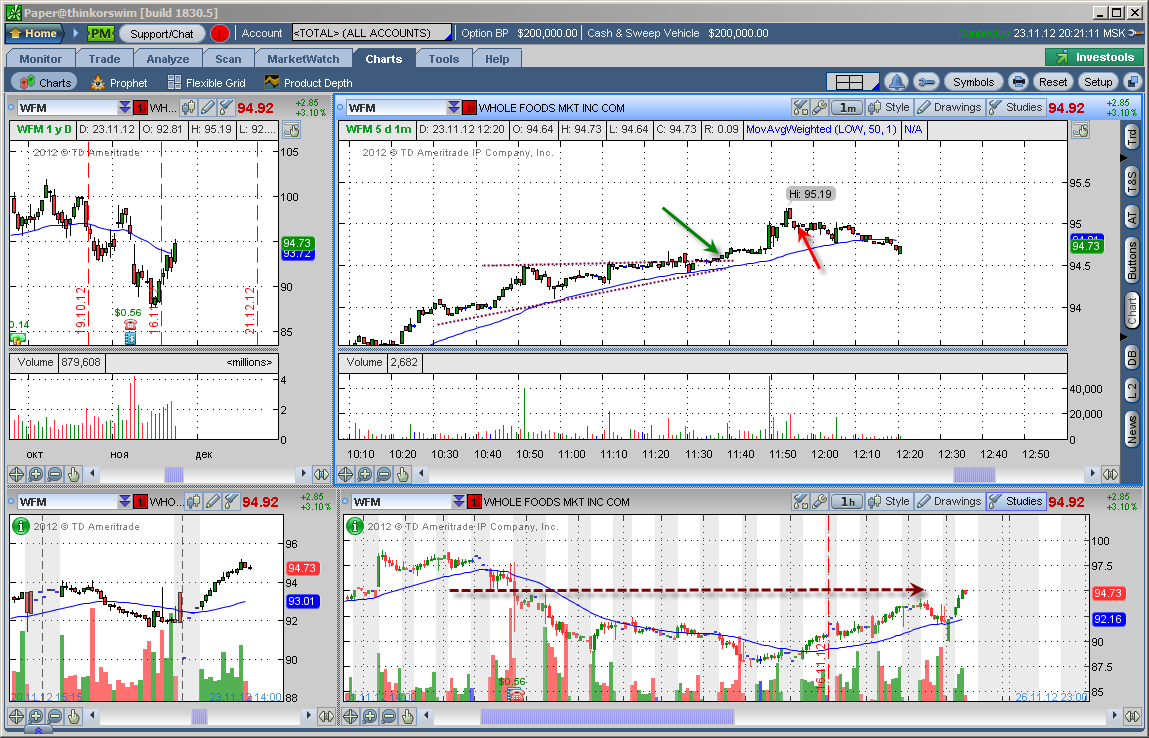Viewport: 1149px width, 738px height.
Task: Zoom out on the 1m chart
Action: (383, 474)
